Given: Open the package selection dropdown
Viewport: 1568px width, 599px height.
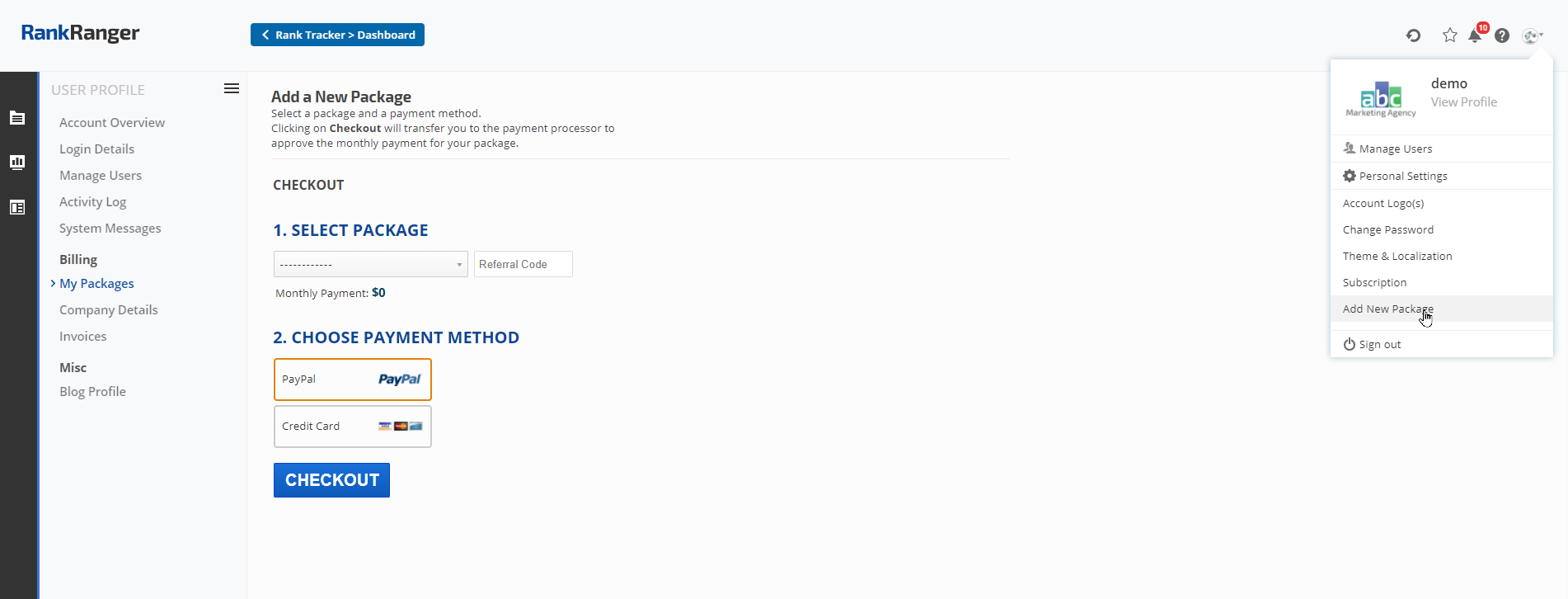Looking at the screenshot, I should coord(370,264).
